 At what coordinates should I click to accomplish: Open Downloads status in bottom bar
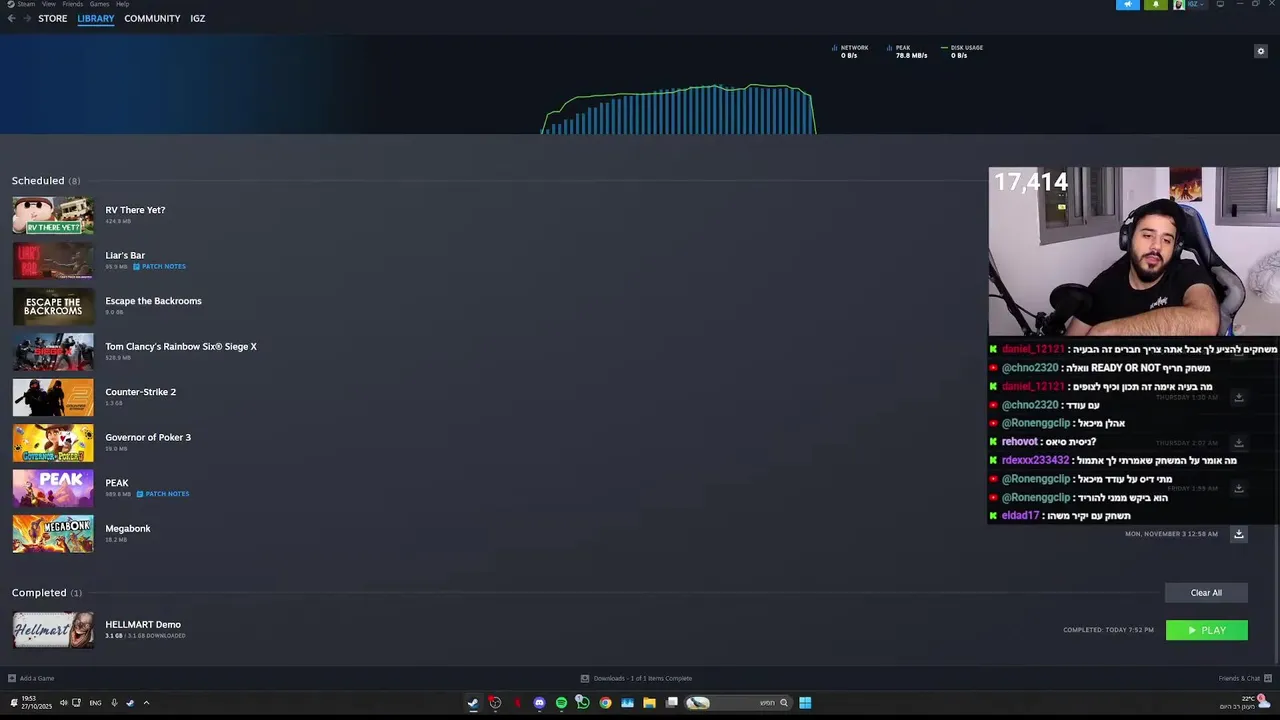point(636,678)
